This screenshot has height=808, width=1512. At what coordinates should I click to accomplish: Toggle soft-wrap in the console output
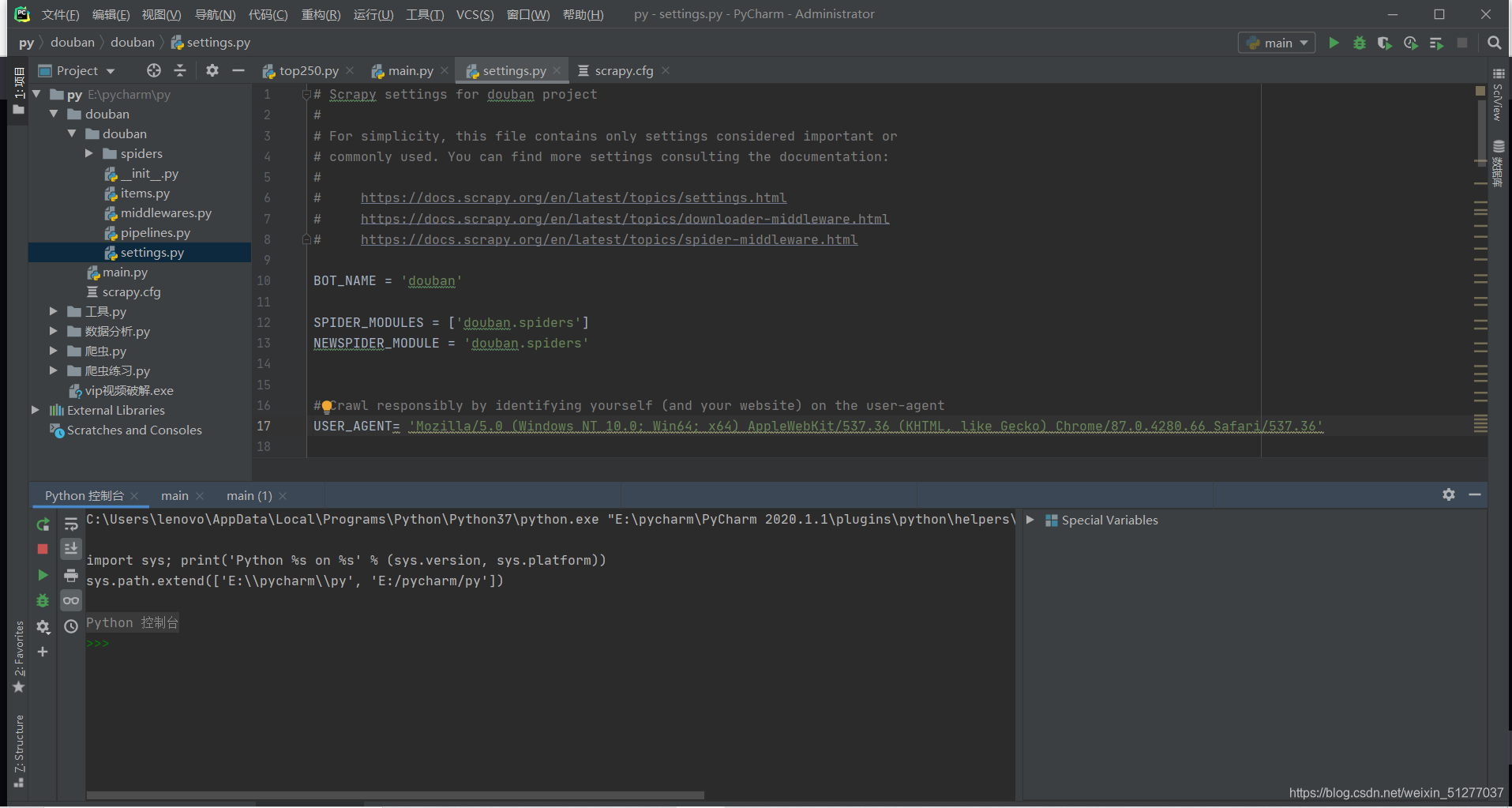pyautogui.click(x=70, y=523)
